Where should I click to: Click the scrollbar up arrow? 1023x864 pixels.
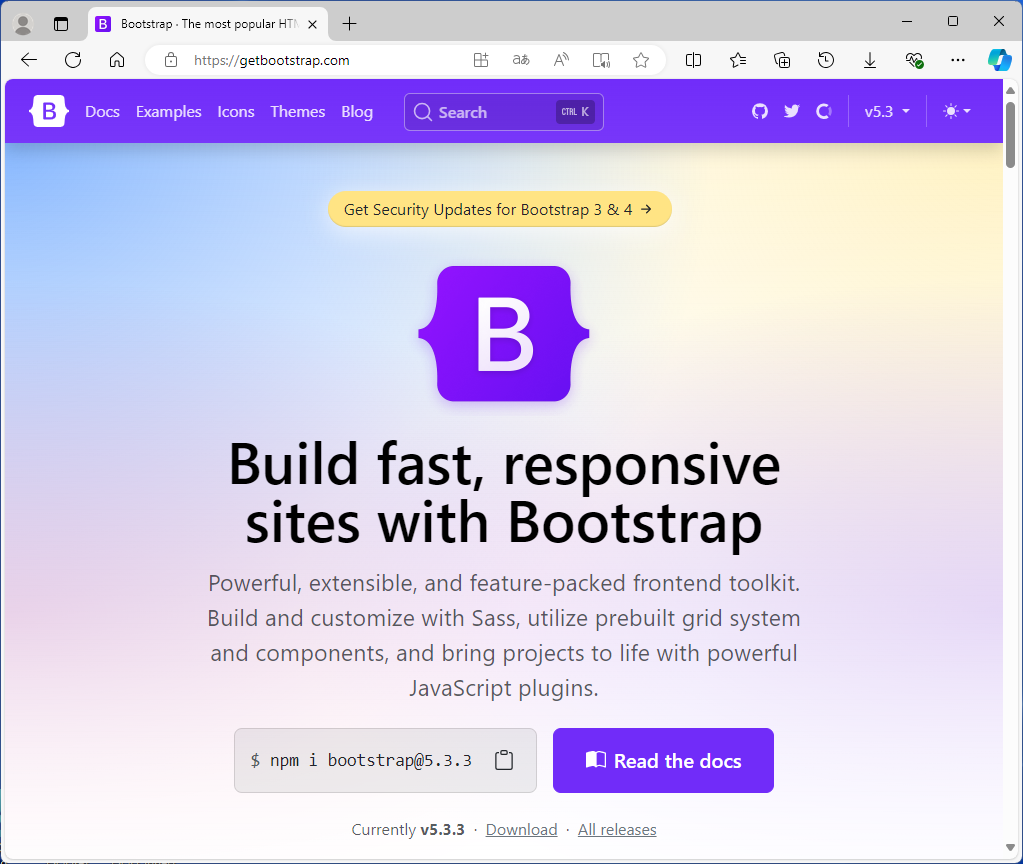pos(1010,91)
